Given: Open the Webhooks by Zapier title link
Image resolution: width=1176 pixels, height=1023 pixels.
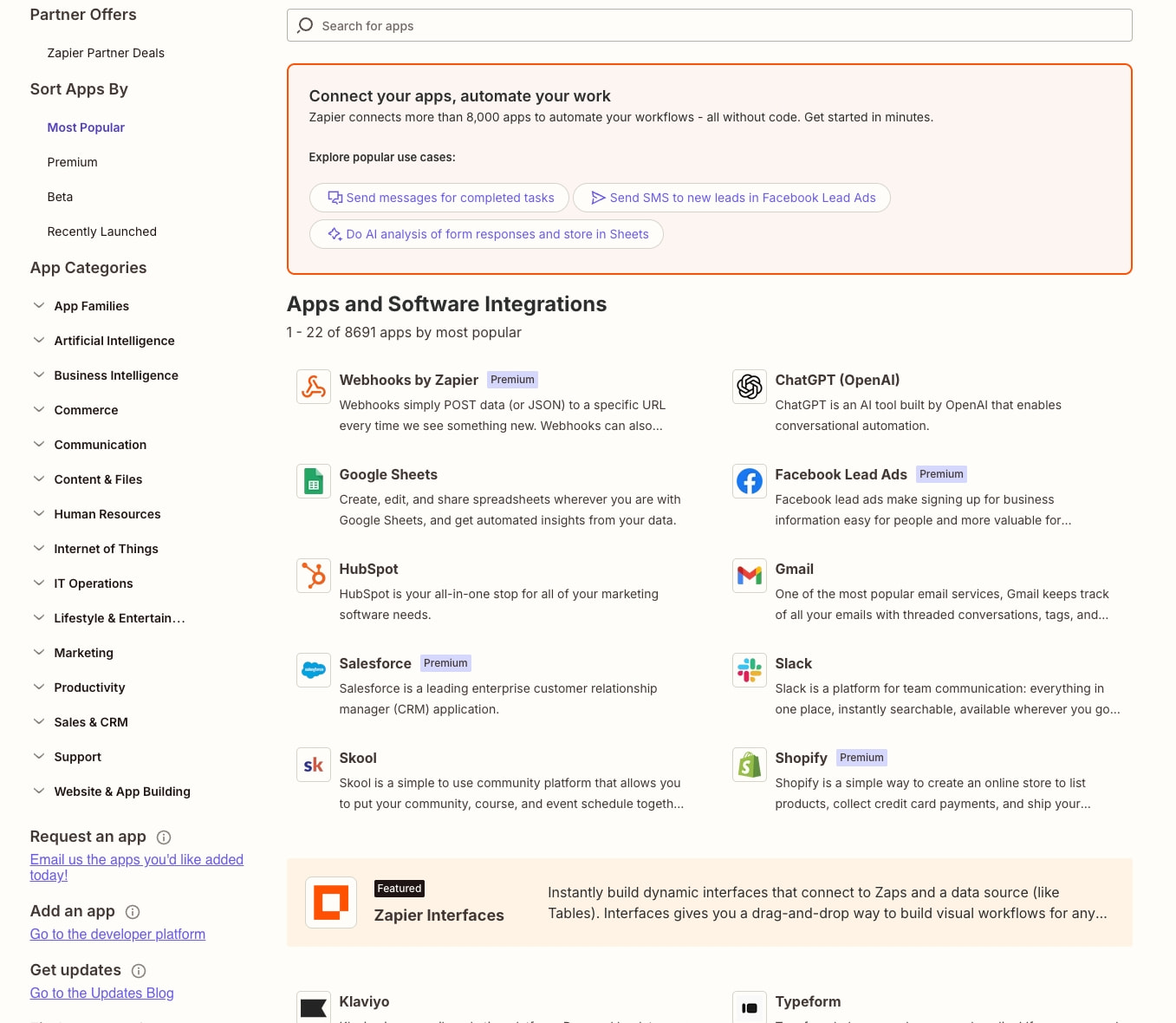Looking at the screenshot, I should 409,380.
